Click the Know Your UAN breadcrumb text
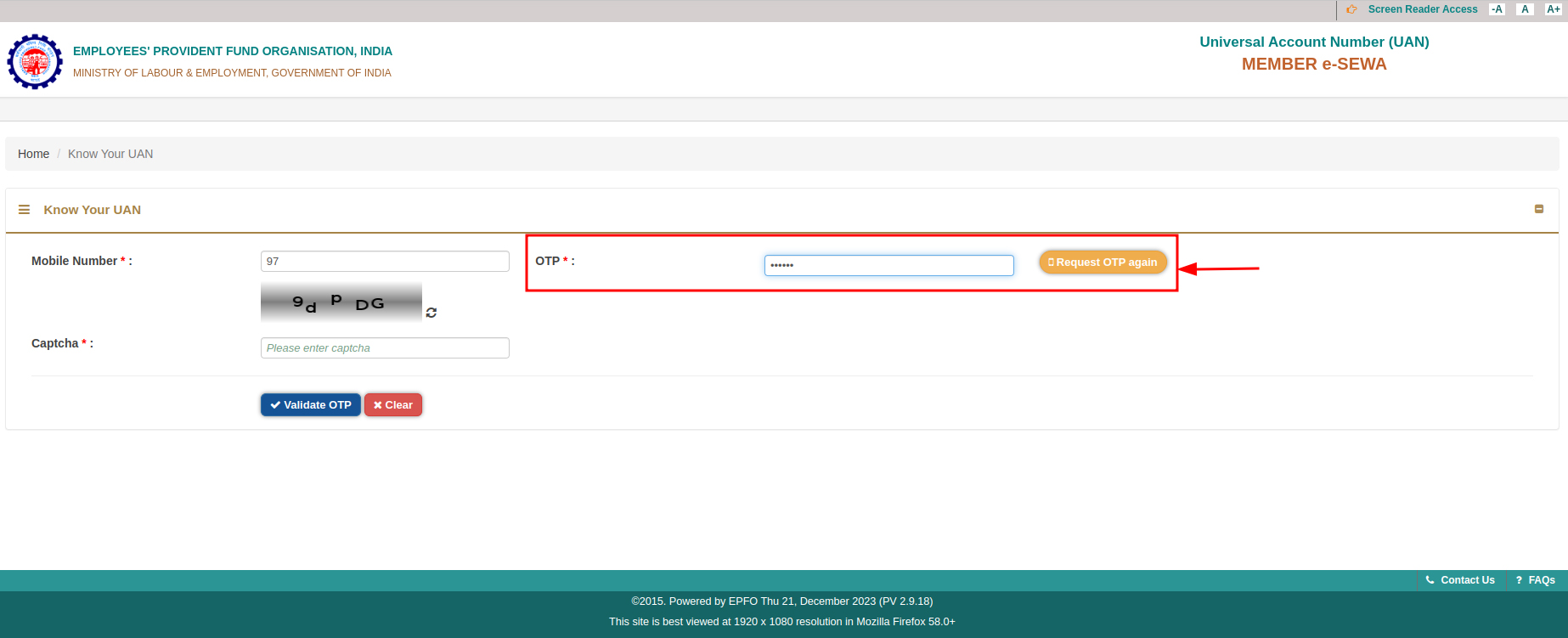1568x638 pixels. [x=110, y=154]
